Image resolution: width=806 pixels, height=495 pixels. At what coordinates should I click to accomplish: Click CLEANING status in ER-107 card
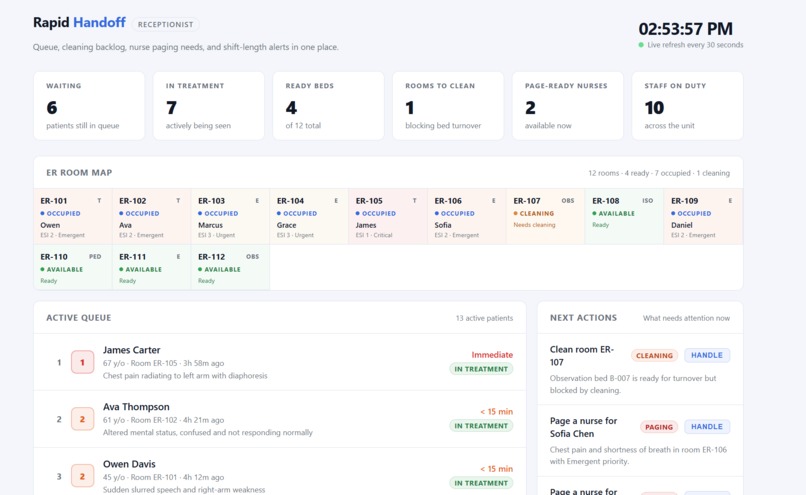click(x=534, y=213)
